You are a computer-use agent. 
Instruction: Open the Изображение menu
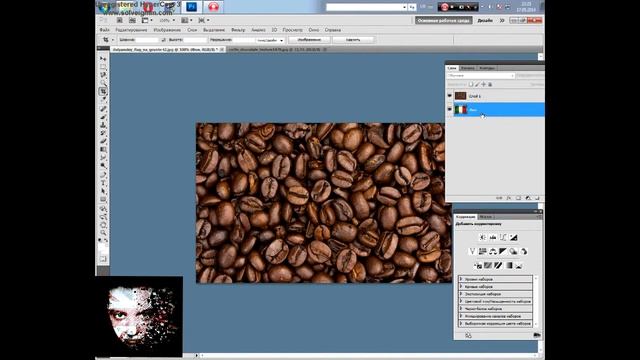point(167,30)
